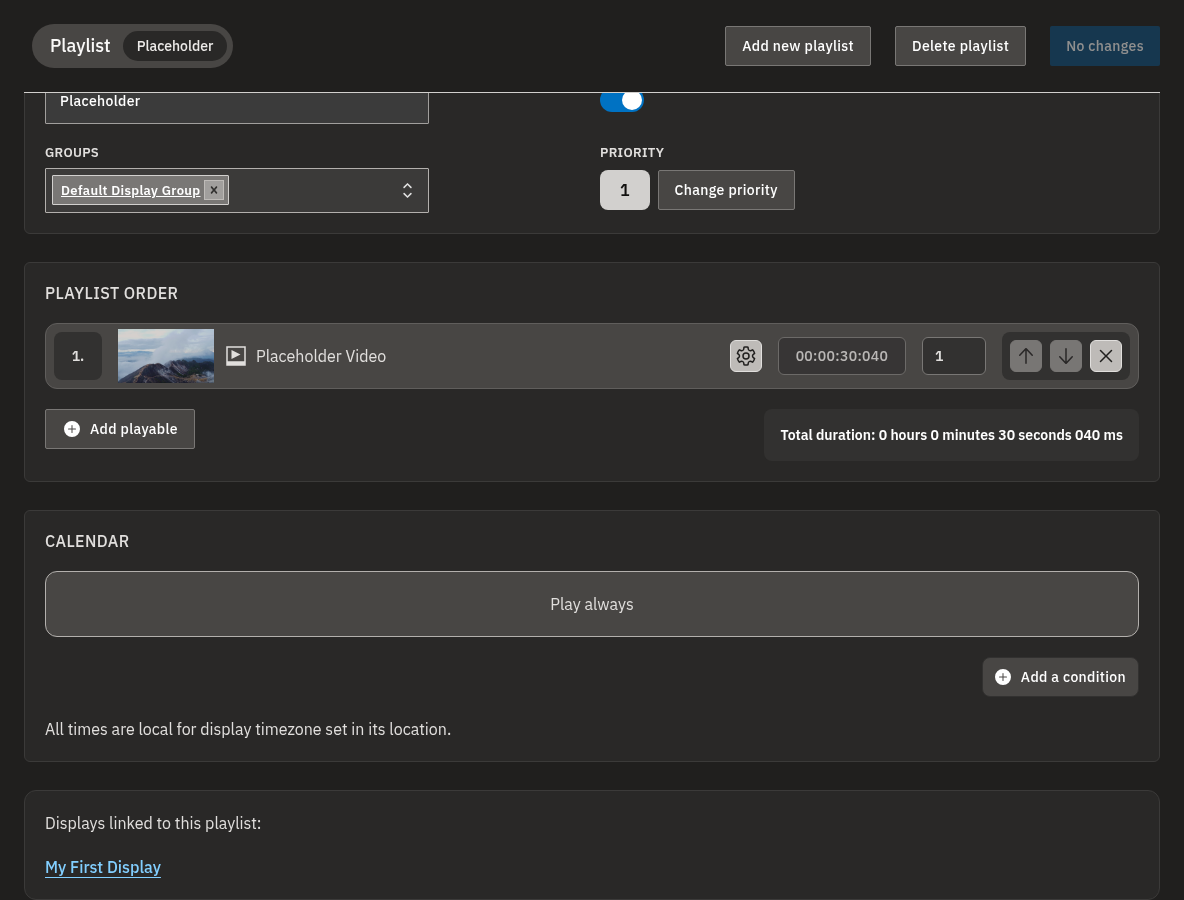Click the No changes save button
Viewport: 1184px width, 900px height.
click(x=1104, y=46)
